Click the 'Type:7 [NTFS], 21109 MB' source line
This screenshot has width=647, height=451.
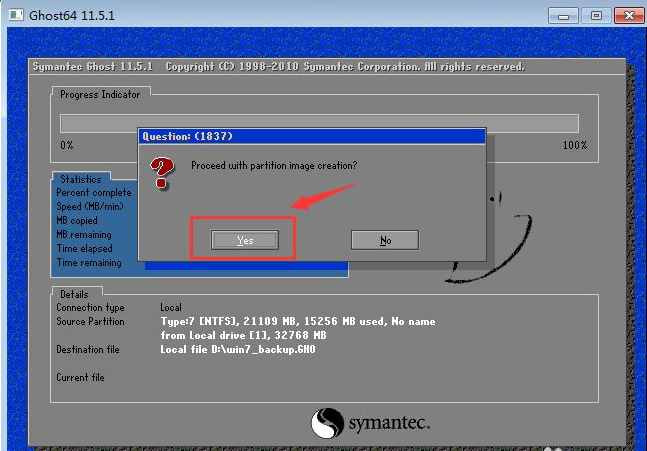pos(298,321)
